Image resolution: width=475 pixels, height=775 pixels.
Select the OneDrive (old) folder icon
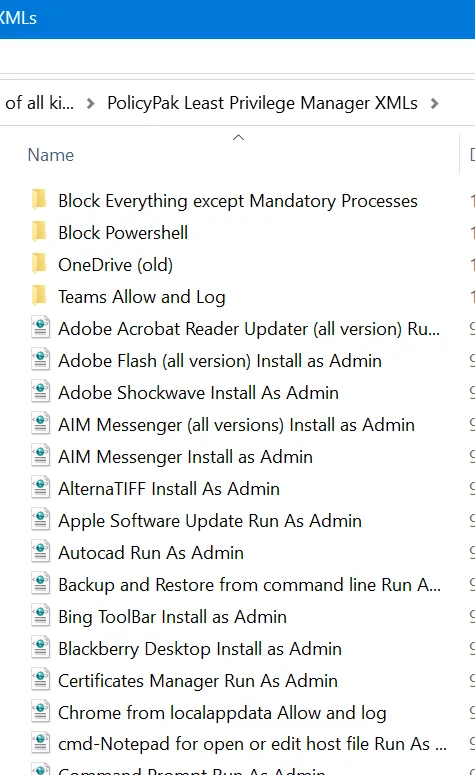pos(39,264)
